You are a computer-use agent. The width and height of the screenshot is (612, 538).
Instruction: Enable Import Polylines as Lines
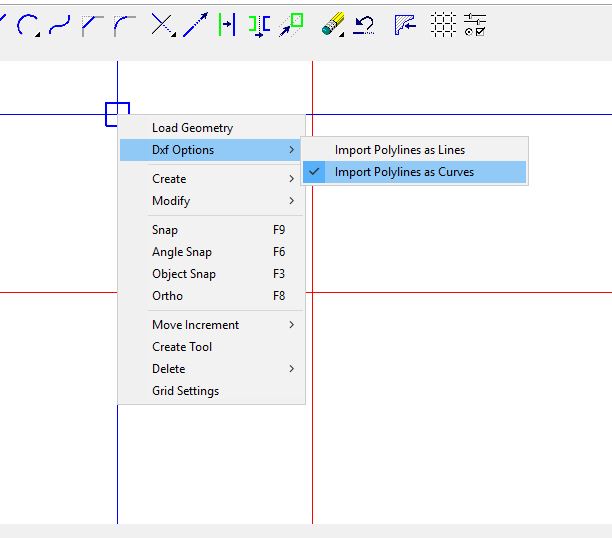[x=400, y=150]
